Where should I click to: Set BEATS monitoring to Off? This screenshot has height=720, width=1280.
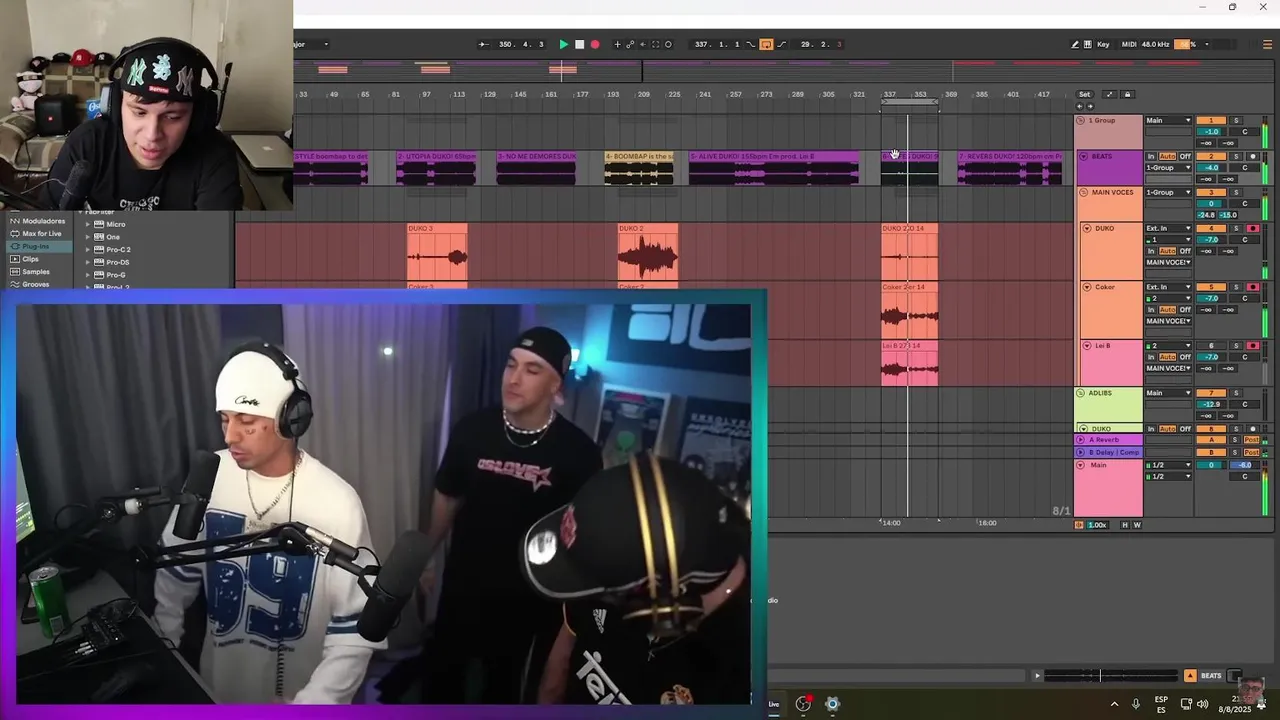tap(1185, 156)
